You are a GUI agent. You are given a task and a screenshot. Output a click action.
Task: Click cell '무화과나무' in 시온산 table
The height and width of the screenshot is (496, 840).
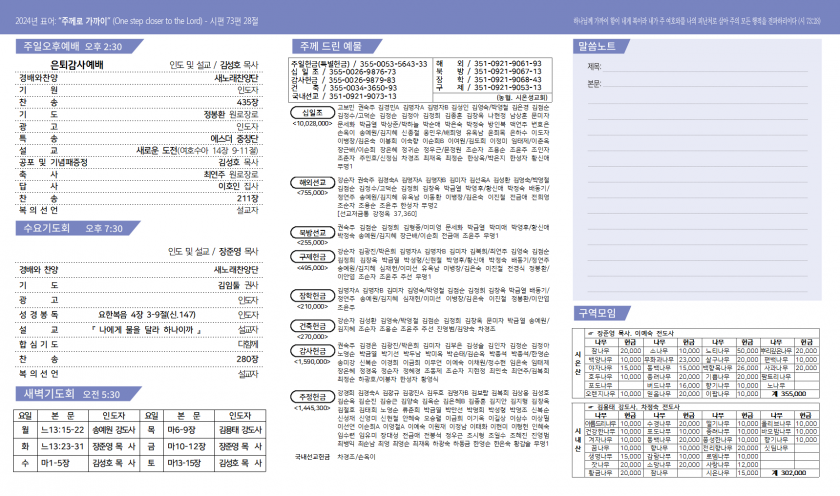(x=659, y=359)
